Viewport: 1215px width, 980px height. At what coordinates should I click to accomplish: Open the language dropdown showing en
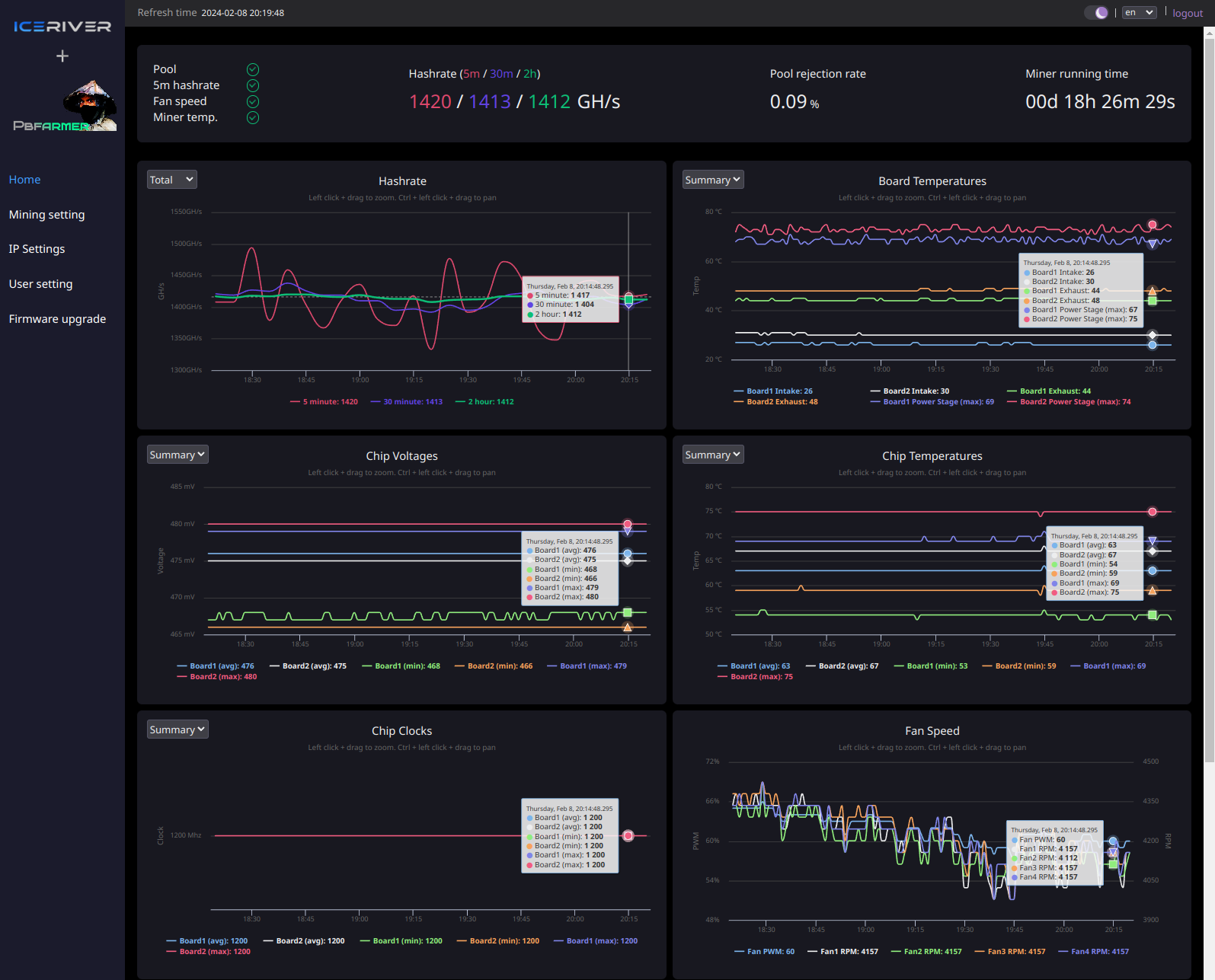[x=1140, y=12]
